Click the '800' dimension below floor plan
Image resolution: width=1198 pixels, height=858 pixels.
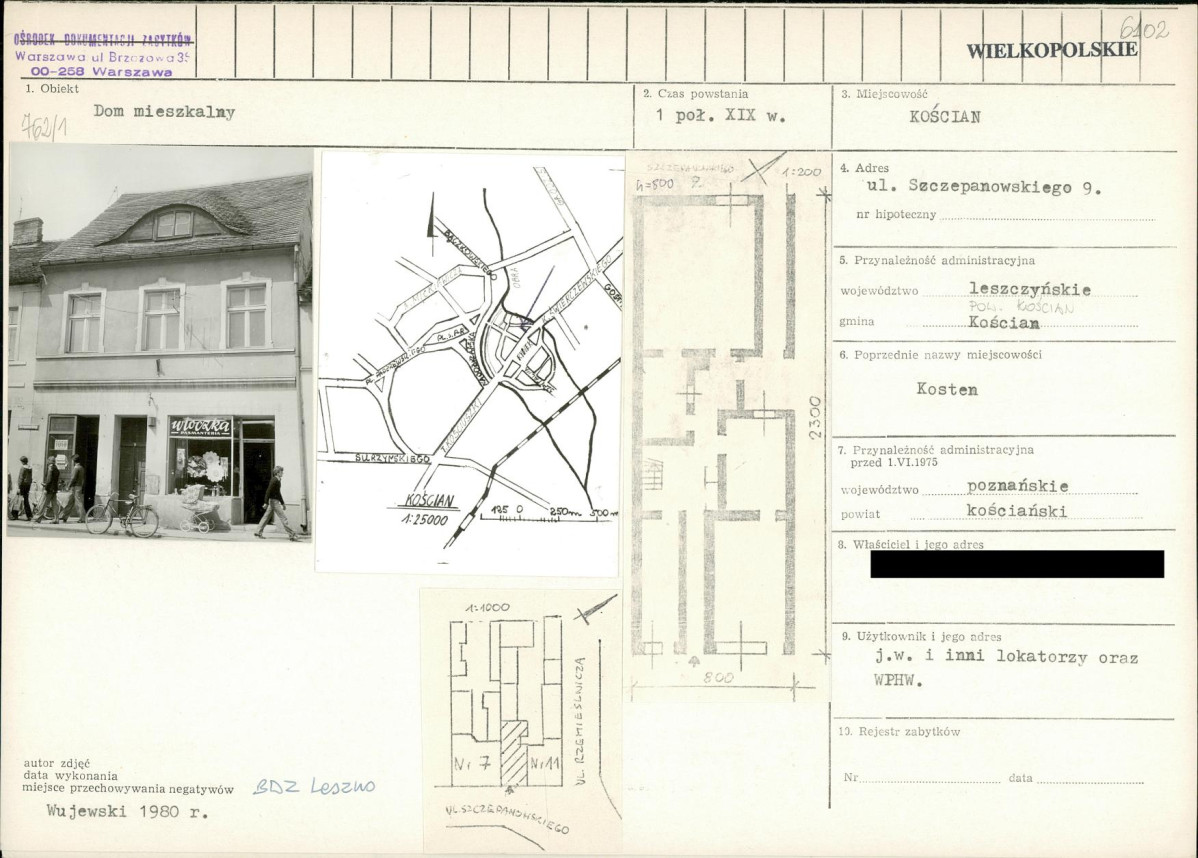click(717, 678)
